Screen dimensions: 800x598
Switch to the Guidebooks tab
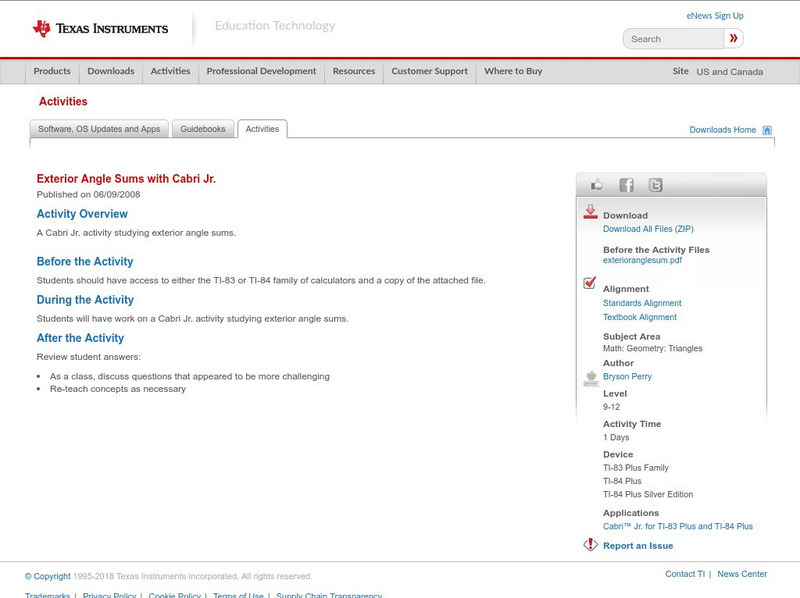203,129
